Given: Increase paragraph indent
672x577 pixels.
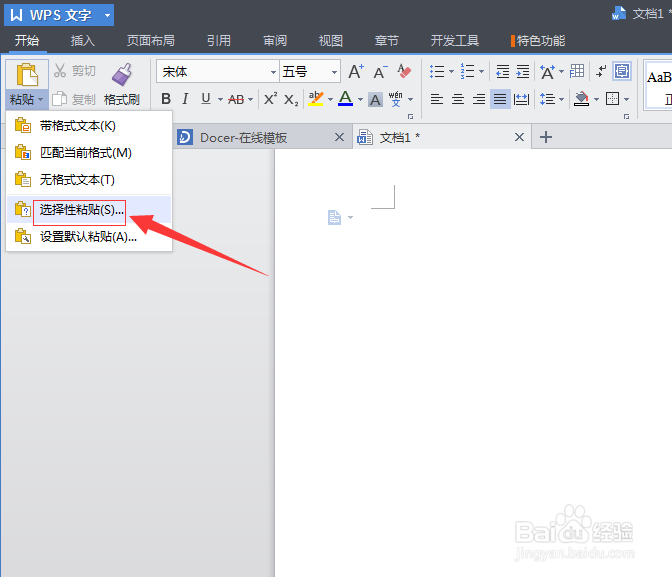Looking at the screenshot, I should click(522, 72).
